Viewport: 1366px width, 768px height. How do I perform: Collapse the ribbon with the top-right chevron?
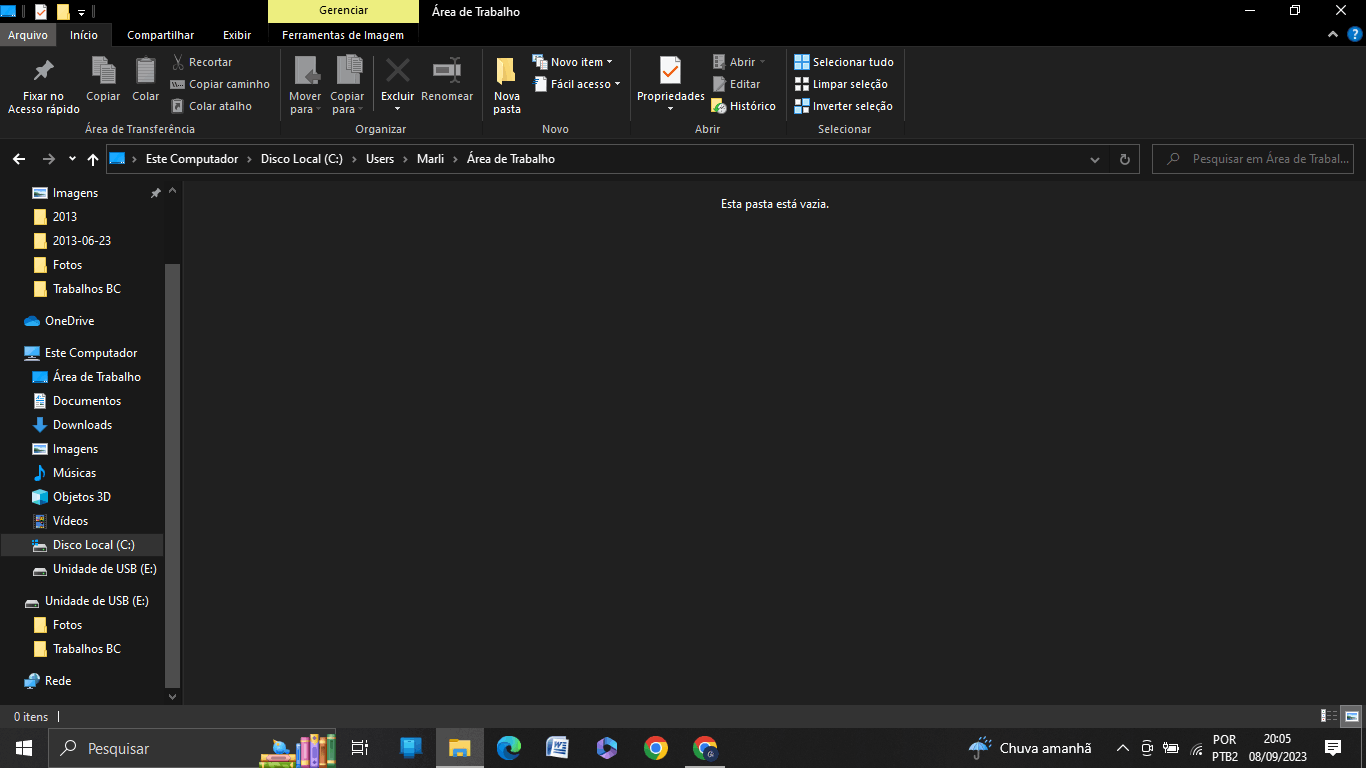pos(1332,34)
